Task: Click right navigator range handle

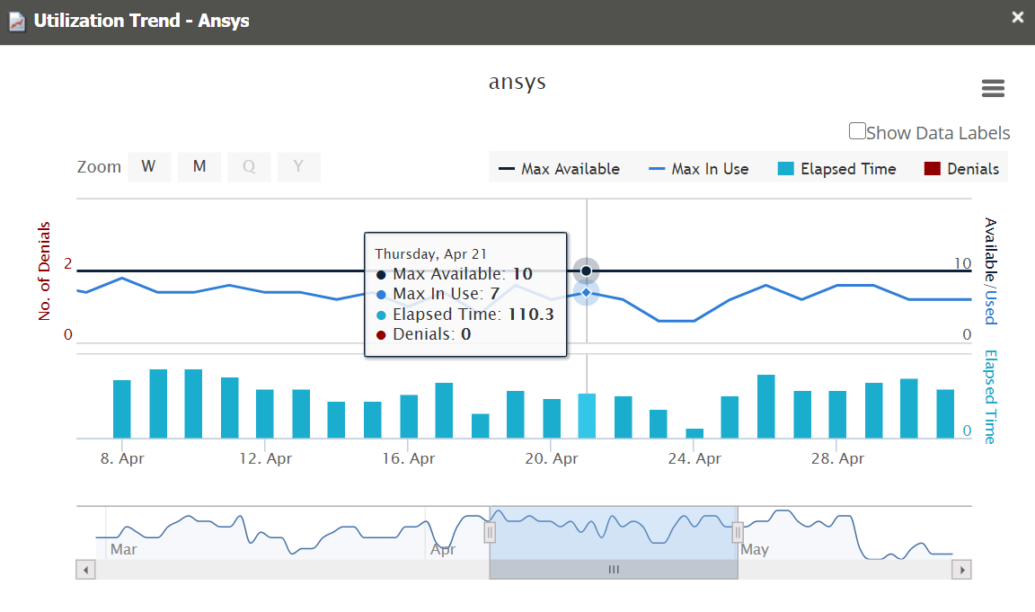Action: [x=738, y=532]
